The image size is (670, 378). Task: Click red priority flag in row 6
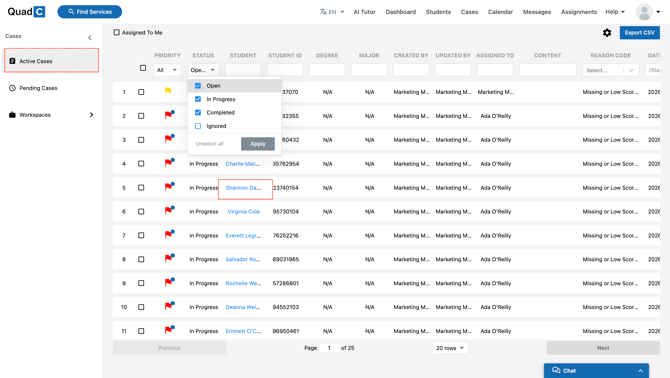169,211
